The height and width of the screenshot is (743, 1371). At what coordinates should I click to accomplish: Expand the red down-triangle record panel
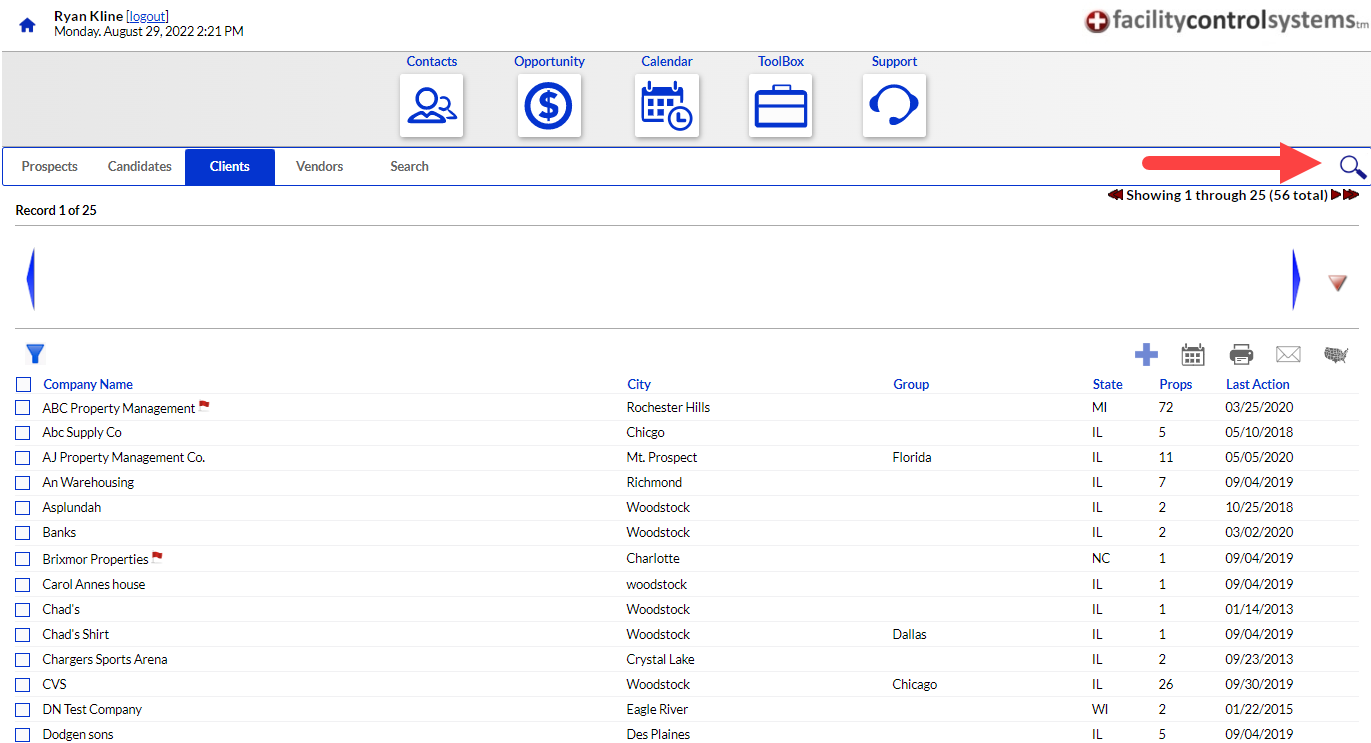[x=1338, y=283]
